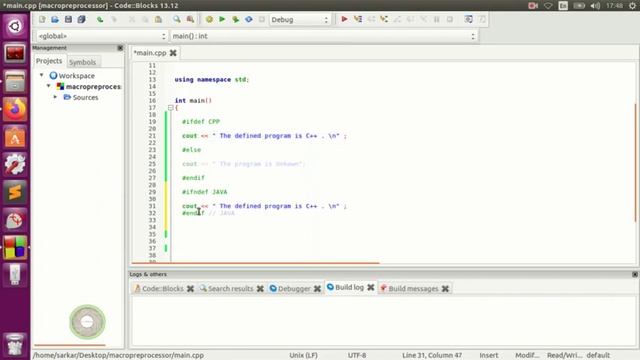Paste from clipboard using the toolbar icon

click(158, 19)
